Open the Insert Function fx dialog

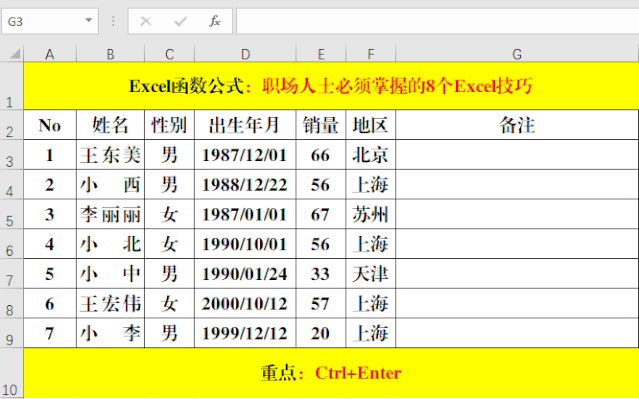point(215,21)
